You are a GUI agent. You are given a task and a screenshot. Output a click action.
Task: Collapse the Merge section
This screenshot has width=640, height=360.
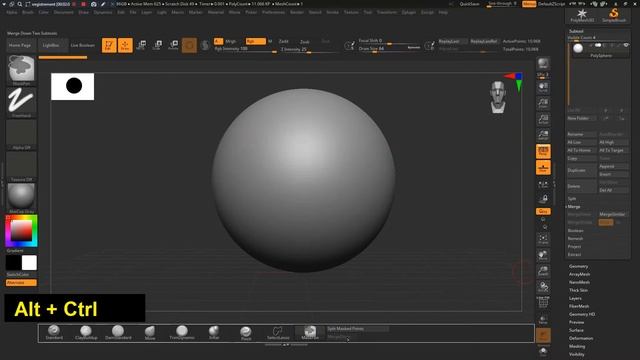pyautogui.click(x=573, y=207)
